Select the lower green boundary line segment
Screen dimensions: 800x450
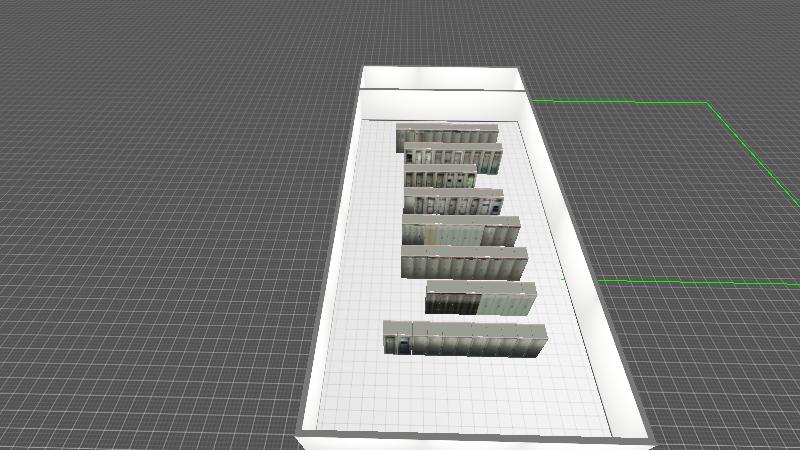(x=700, y=283)
